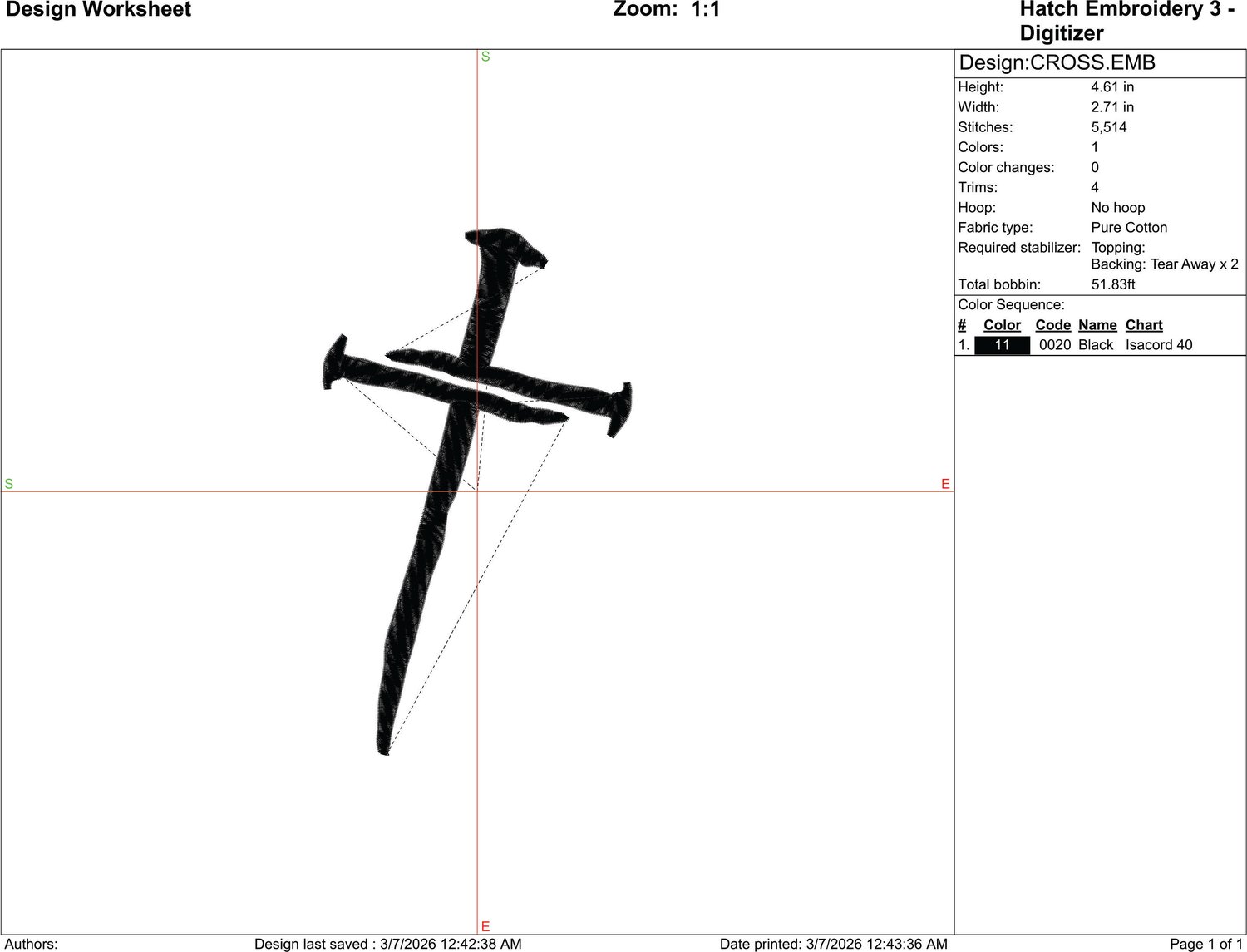Image resolution: width=1247 pixels, height=952 pixels.
Task: Click the Page 1 of 1 footer text
Action: [1205, 944]
